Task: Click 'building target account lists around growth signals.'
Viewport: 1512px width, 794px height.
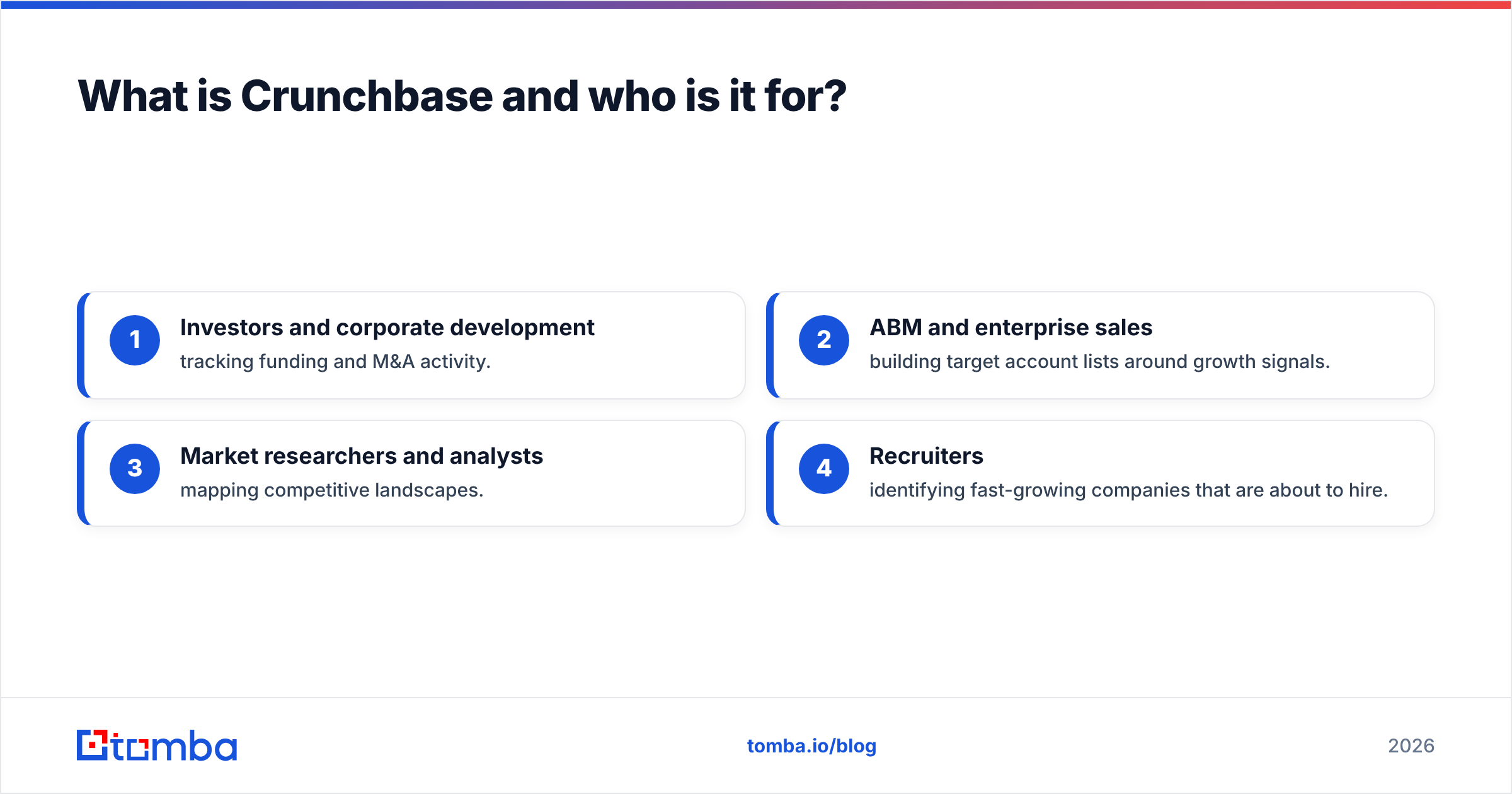Action: 1099,362
